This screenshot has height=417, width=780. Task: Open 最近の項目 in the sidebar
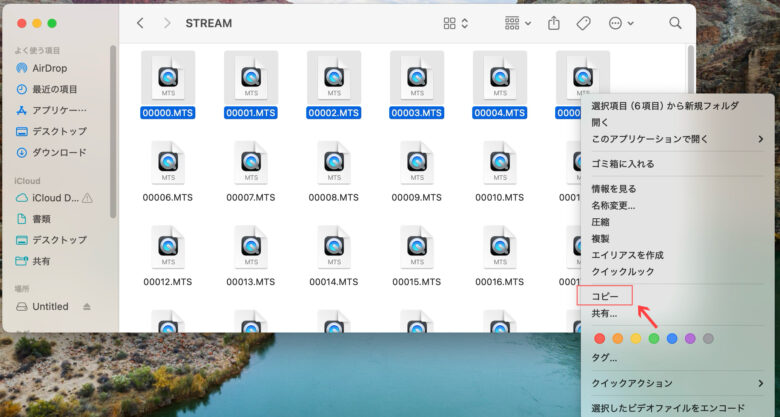tap(54, 89)
